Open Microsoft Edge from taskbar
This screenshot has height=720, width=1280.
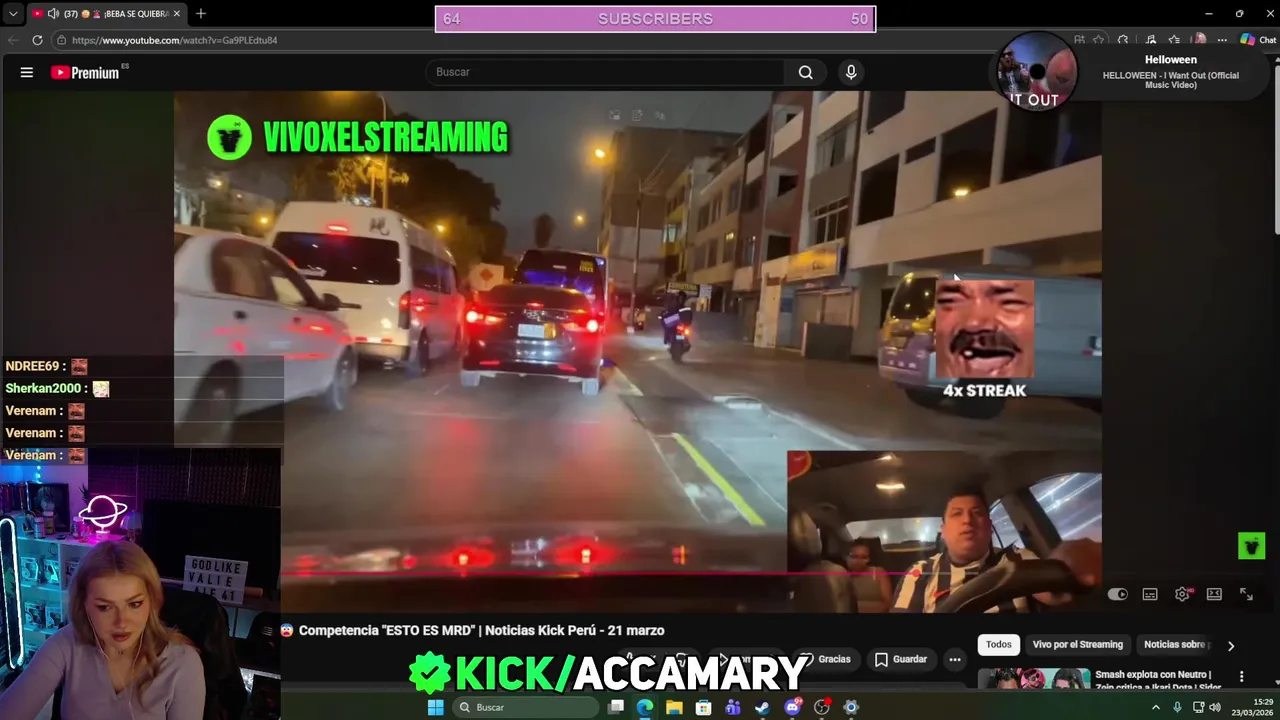click(x=645, y=707)
